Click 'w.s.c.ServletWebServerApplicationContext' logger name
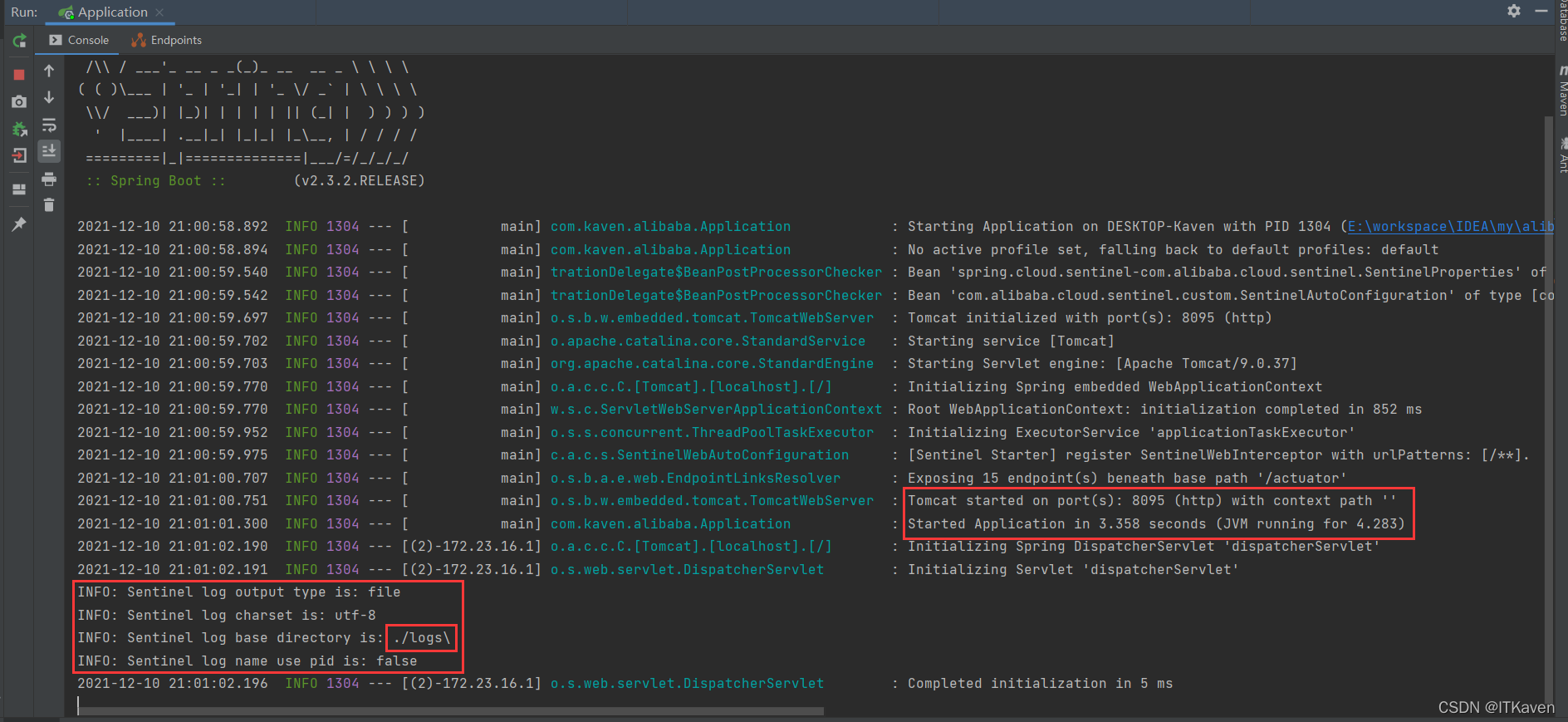The image size is (1568, 722). (716, 410)
